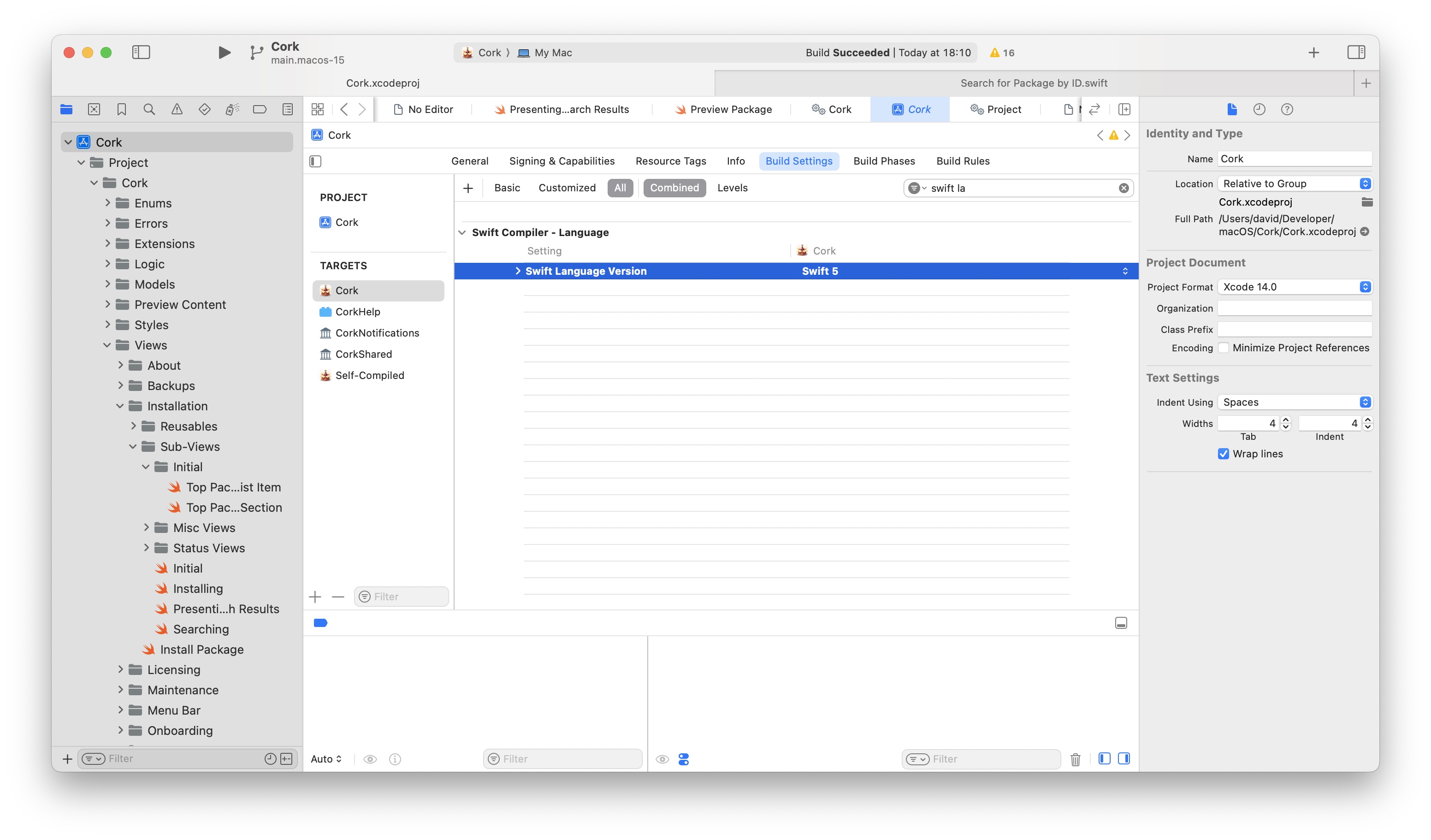
Task: Open Search for Package by ID.swift tab
Action: pyautogui.click(x=1034, y=83)
